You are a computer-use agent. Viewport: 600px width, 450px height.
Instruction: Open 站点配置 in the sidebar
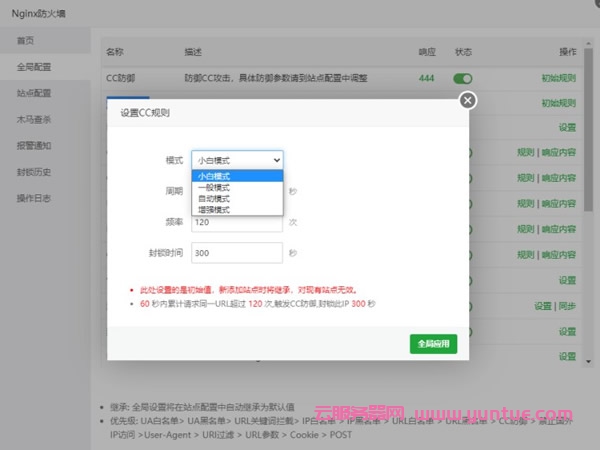[33, 93]
